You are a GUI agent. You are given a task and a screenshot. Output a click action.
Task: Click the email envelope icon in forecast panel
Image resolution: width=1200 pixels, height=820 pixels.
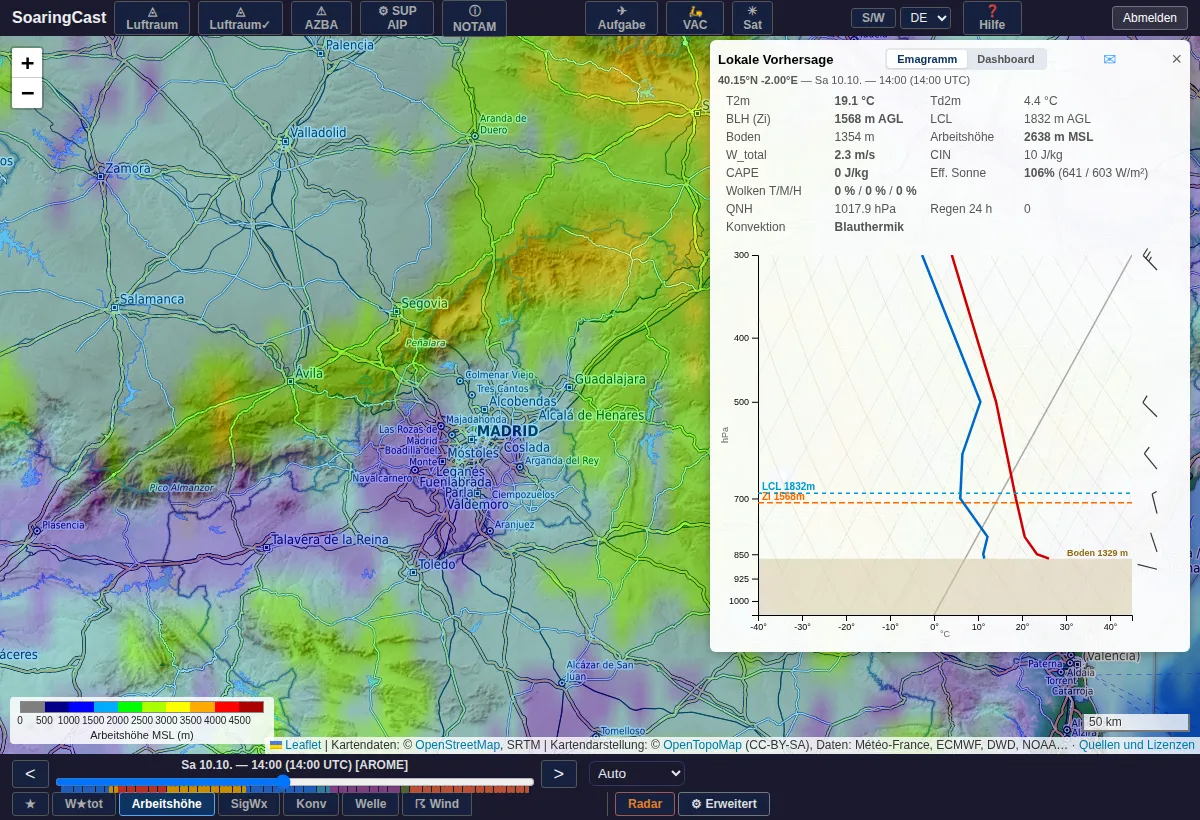point(1109,59)
